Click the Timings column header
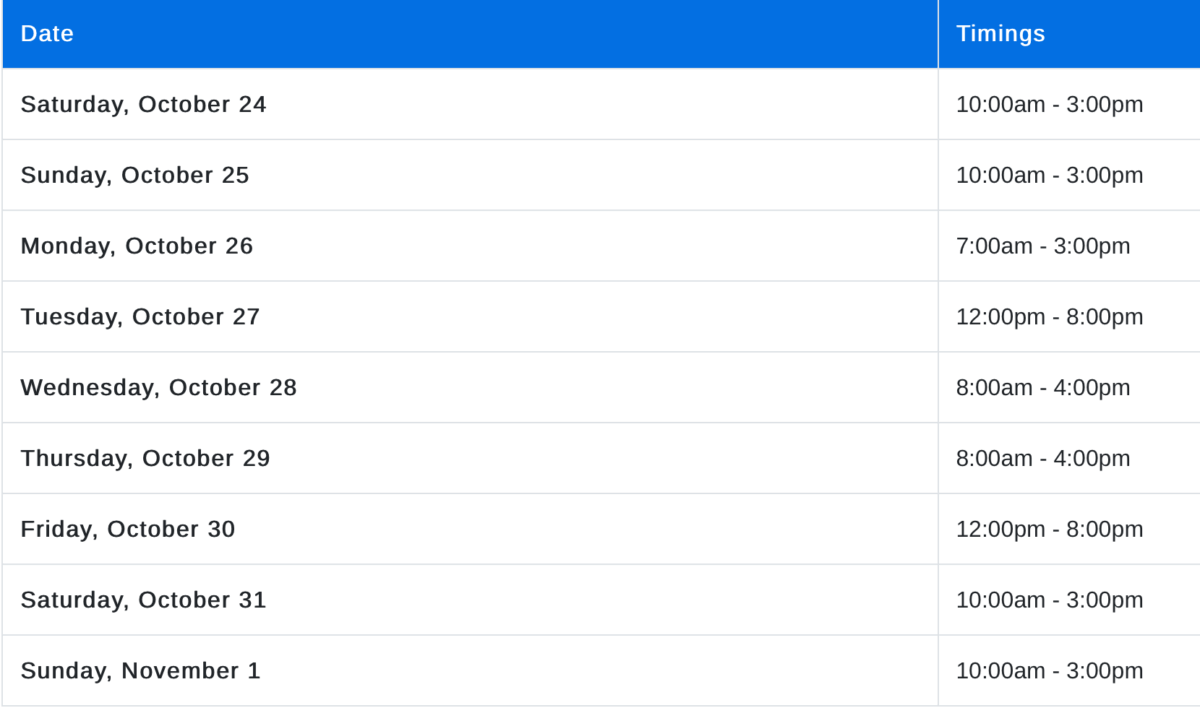1200x708 pixels. 1000,34
